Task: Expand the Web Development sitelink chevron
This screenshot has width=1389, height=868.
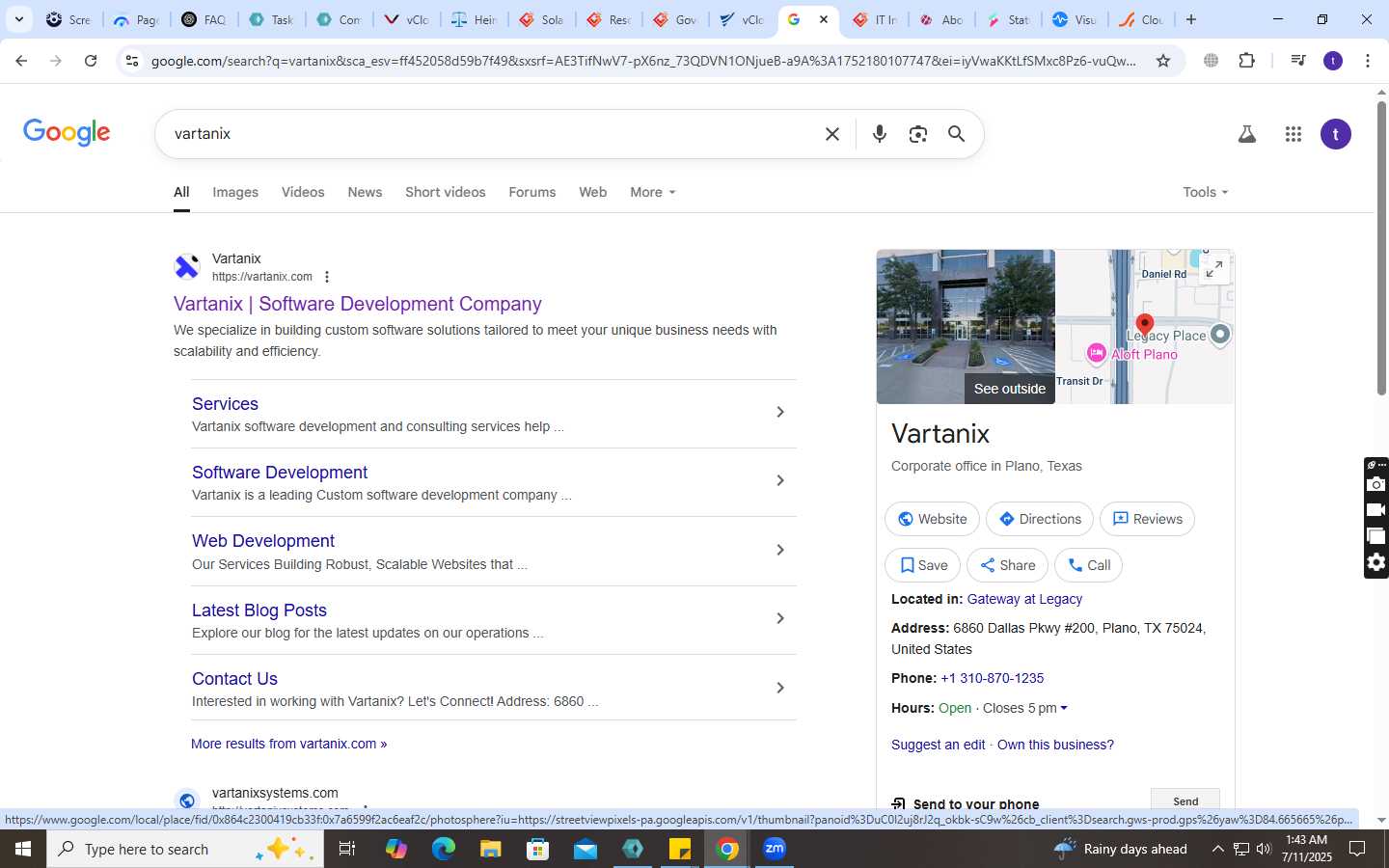Action: click(780, 550)
